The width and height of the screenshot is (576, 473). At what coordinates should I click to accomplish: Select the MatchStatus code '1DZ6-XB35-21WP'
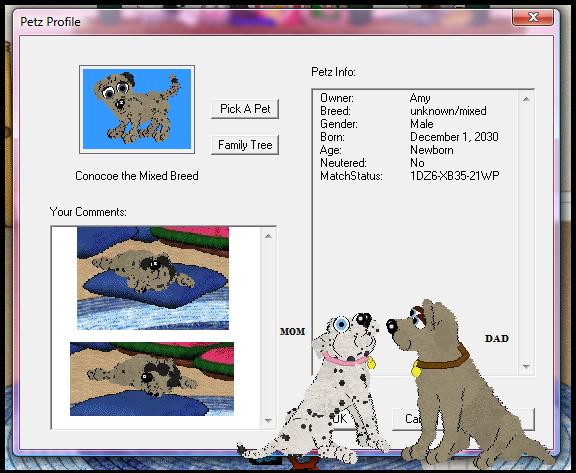click(455, 176)
